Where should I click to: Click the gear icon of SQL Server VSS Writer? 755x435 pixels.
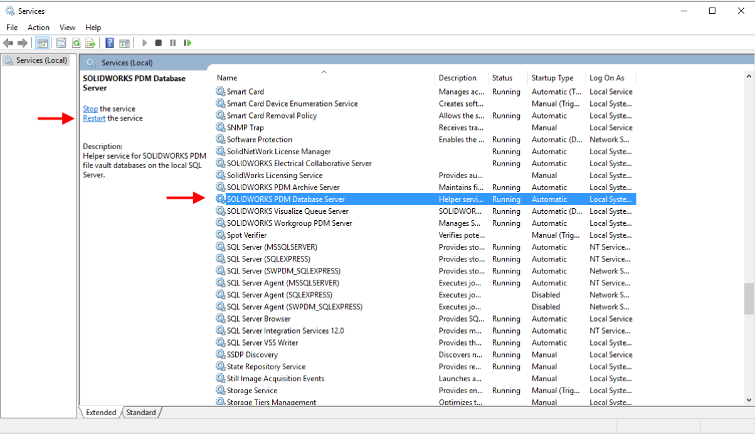(221, 343)
